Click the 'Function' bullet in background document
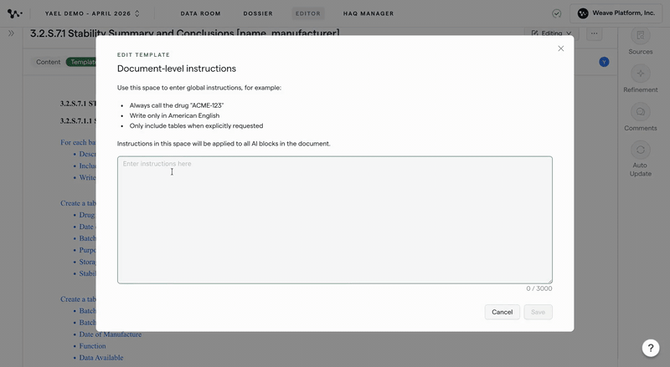Viewport: 670px width, 367px height. pyautogui.click(x=92, y=346)
